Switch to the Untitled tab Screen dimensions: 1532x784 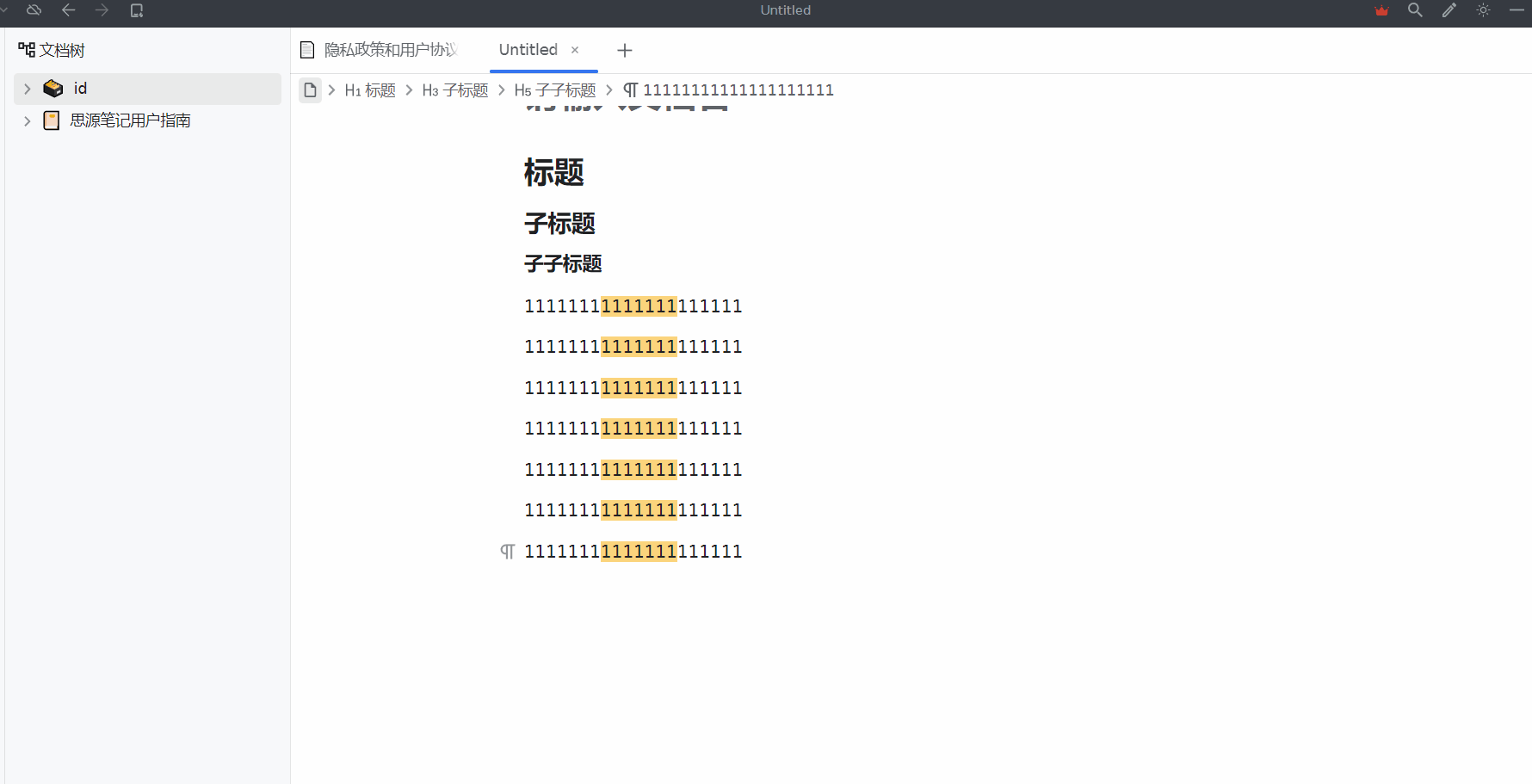click(528, 50)
